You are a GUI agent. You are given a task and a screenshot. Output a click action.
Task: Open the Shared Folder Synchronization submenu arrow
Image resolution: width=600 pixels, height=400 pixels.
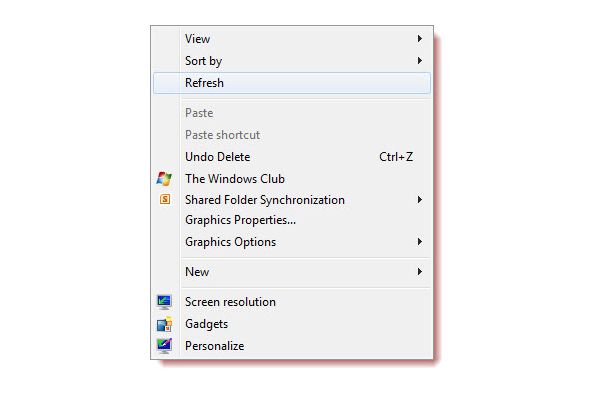420,200
